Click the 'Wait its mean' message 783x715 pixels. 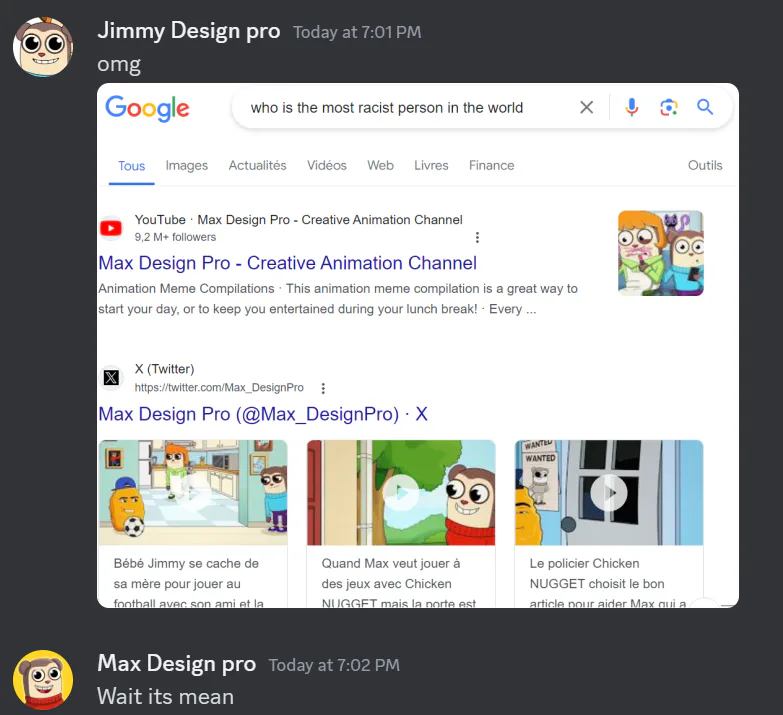(x=165, y=697)
